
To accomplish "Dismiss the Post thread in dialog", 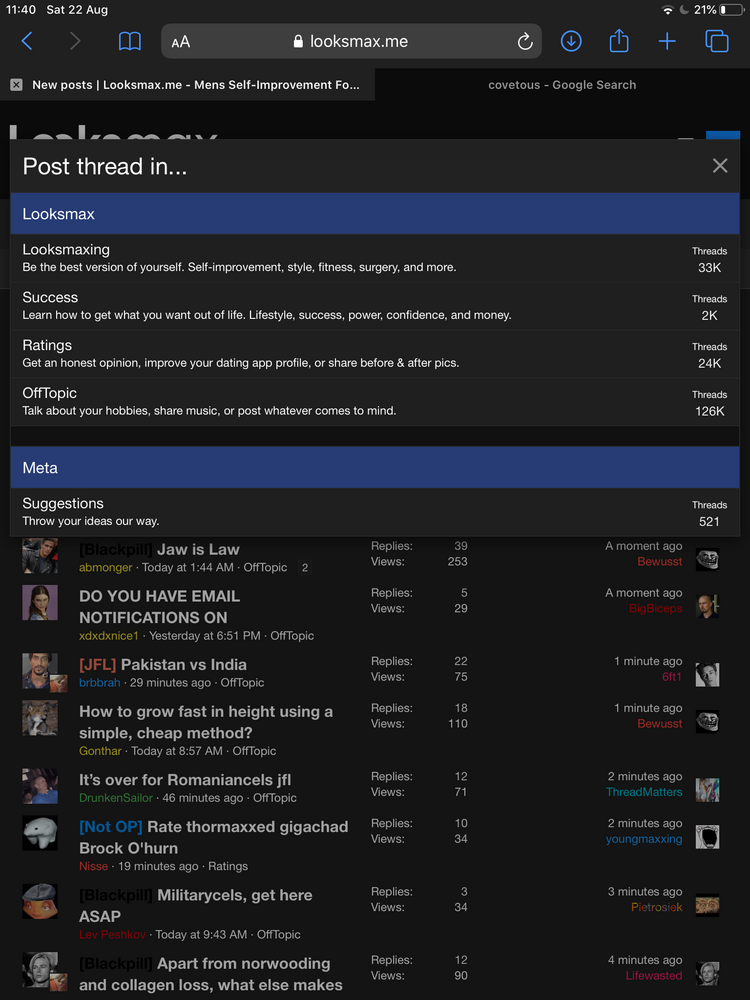I will click(720, 166).
